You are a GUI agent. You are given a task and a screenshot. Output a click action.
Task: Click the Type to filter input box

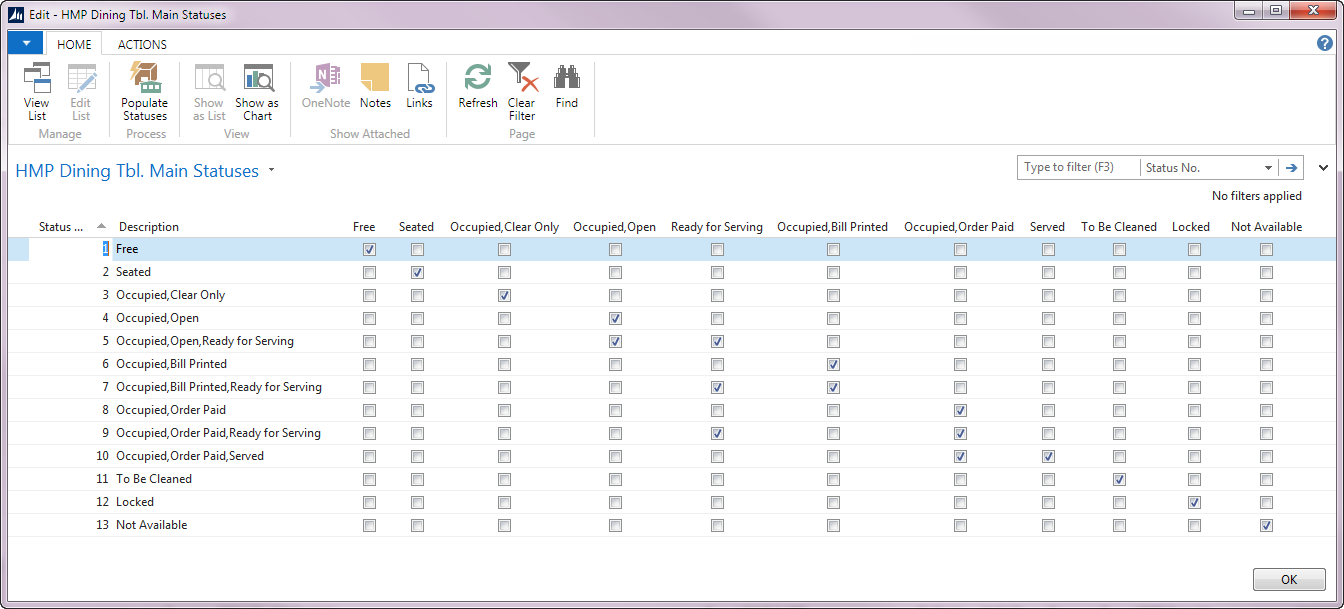pos(1078,168)
